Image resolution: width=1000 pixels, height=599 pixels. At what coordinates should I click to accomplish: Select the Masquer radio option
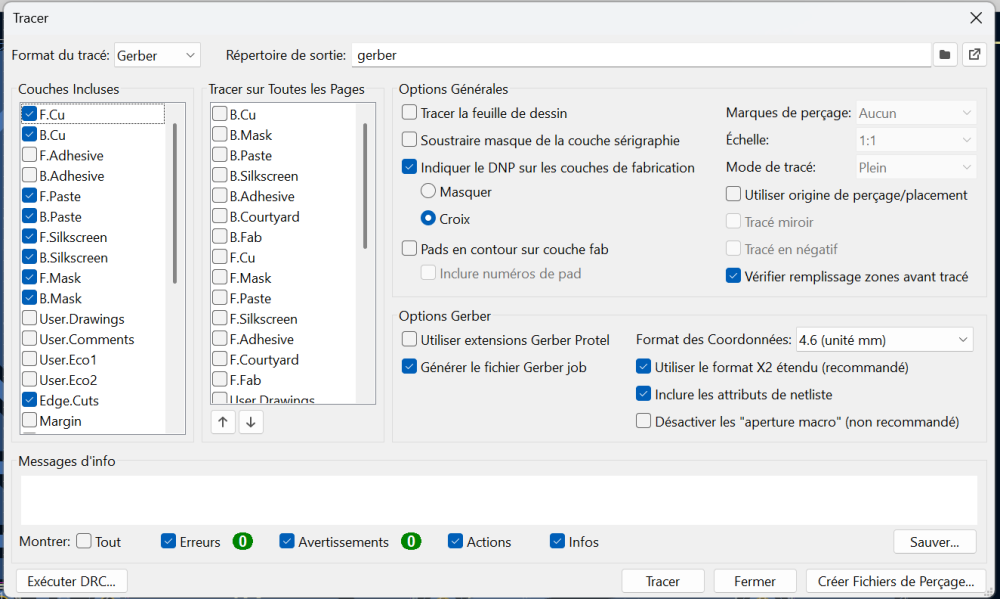pyautogui.click(x=428, y=191)
